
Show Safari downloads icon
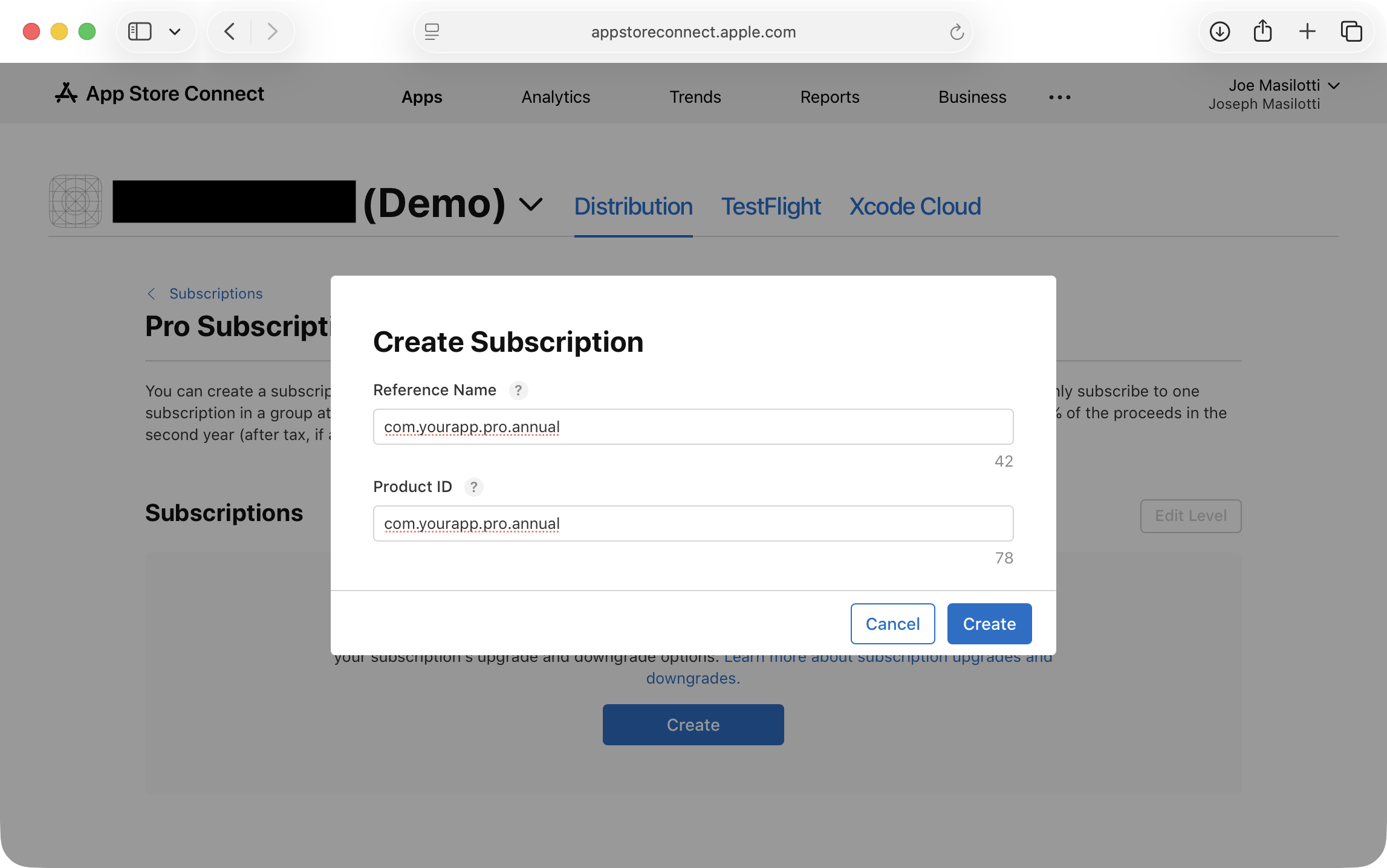click(1220, 31)
